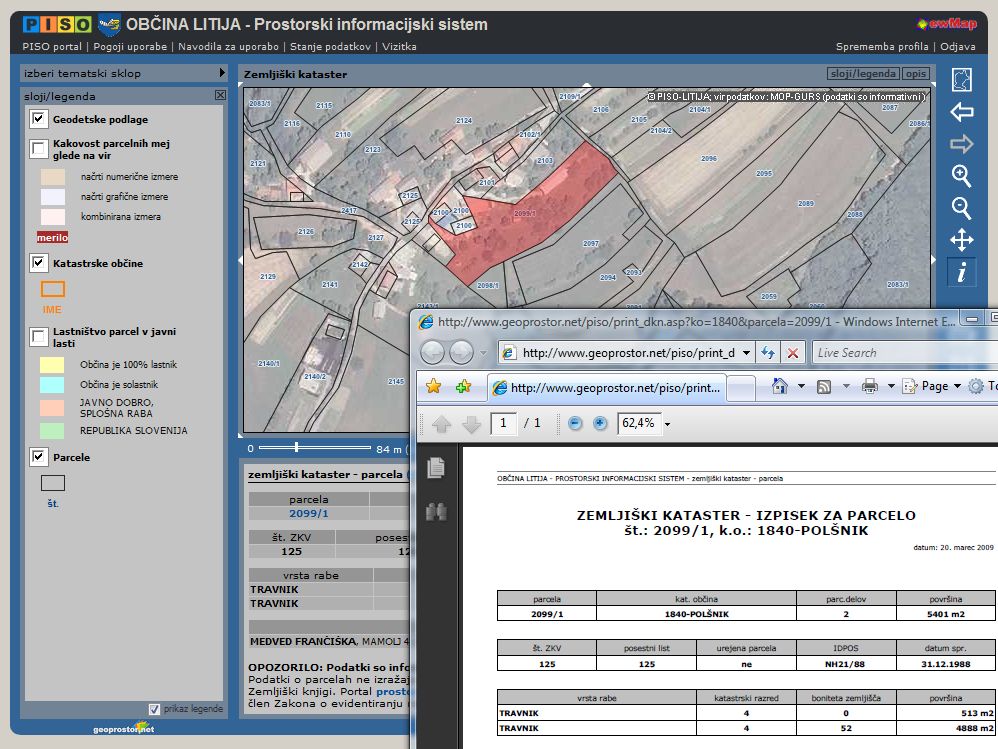Activate the pan map tool
Viewport: 998px width, 749px height.
961,240
